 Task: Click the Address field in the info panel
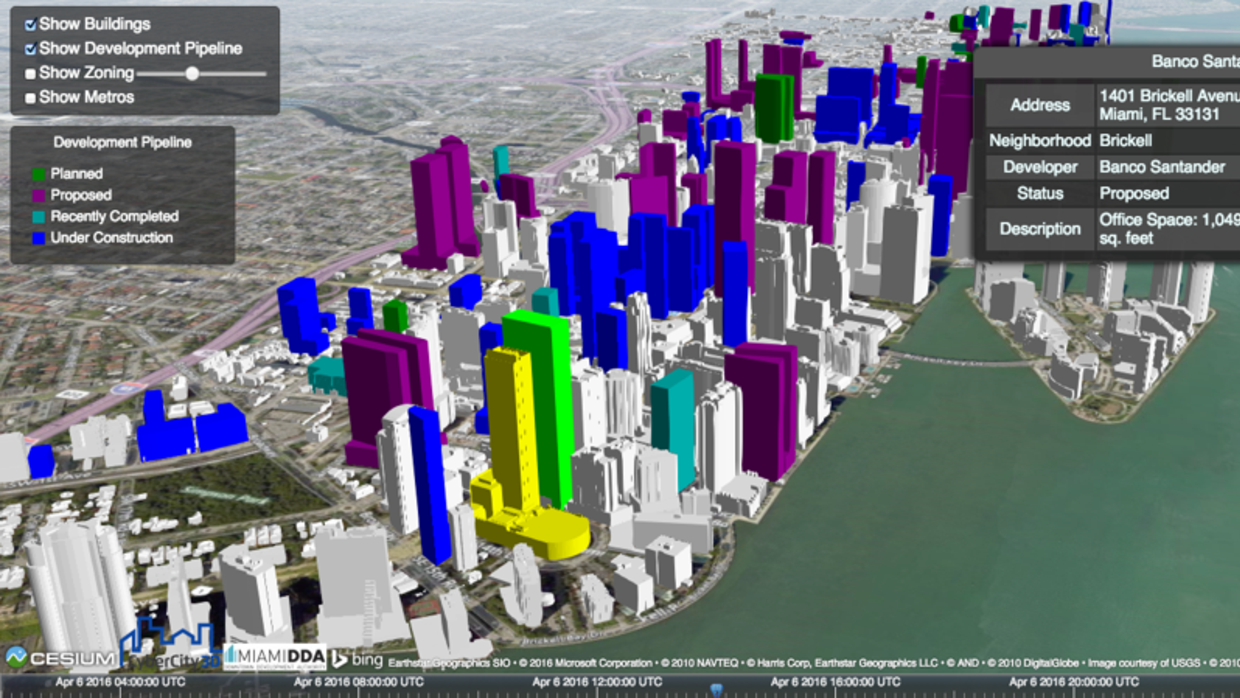1040,105
